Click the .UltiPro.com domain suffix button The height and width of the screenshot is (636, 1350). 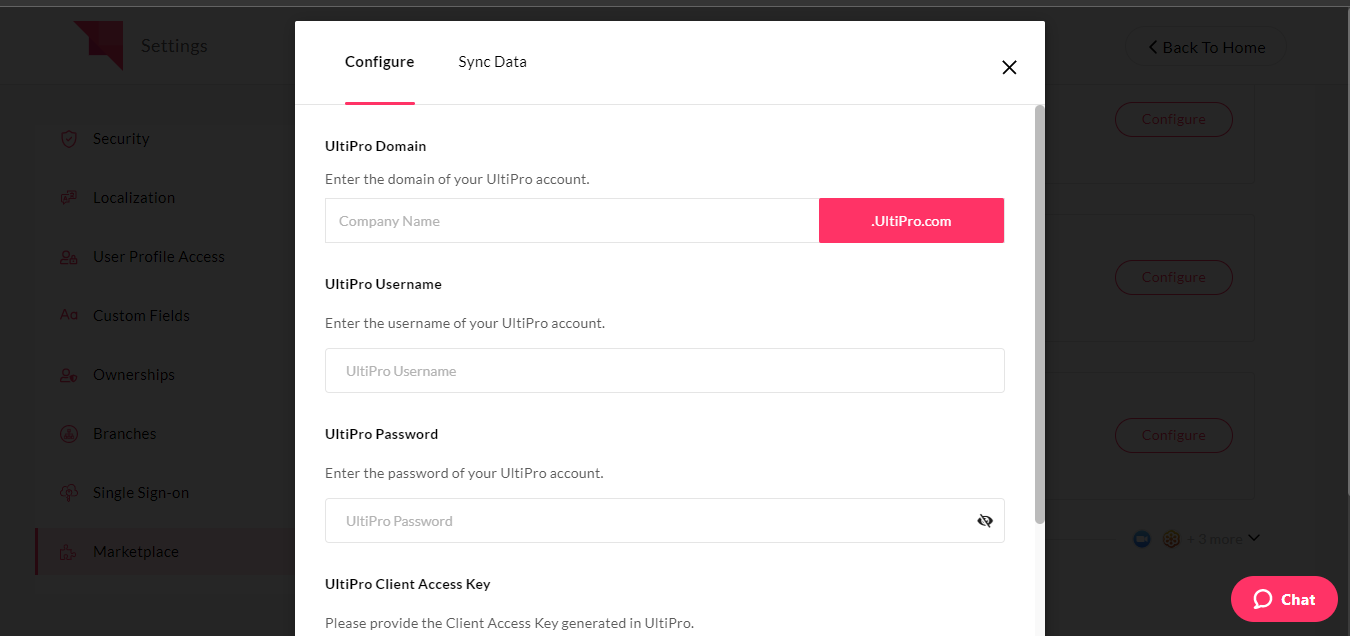[911, 221]
